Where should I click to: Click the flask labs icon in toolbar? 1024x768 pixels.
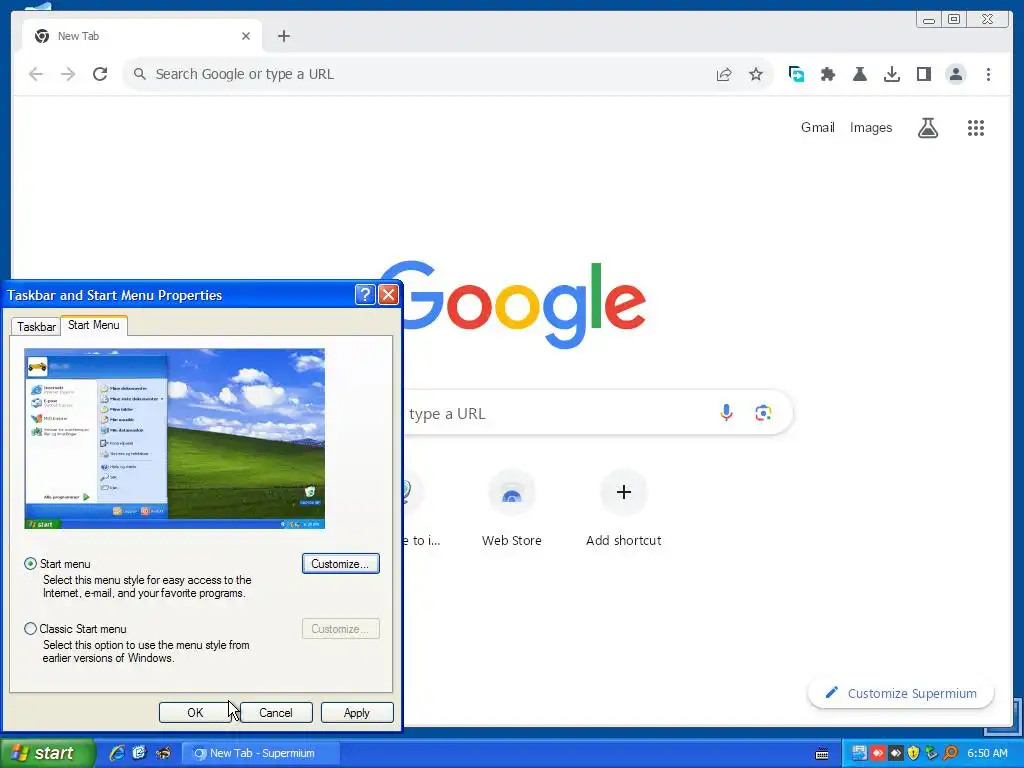click(x=860, y=74)
